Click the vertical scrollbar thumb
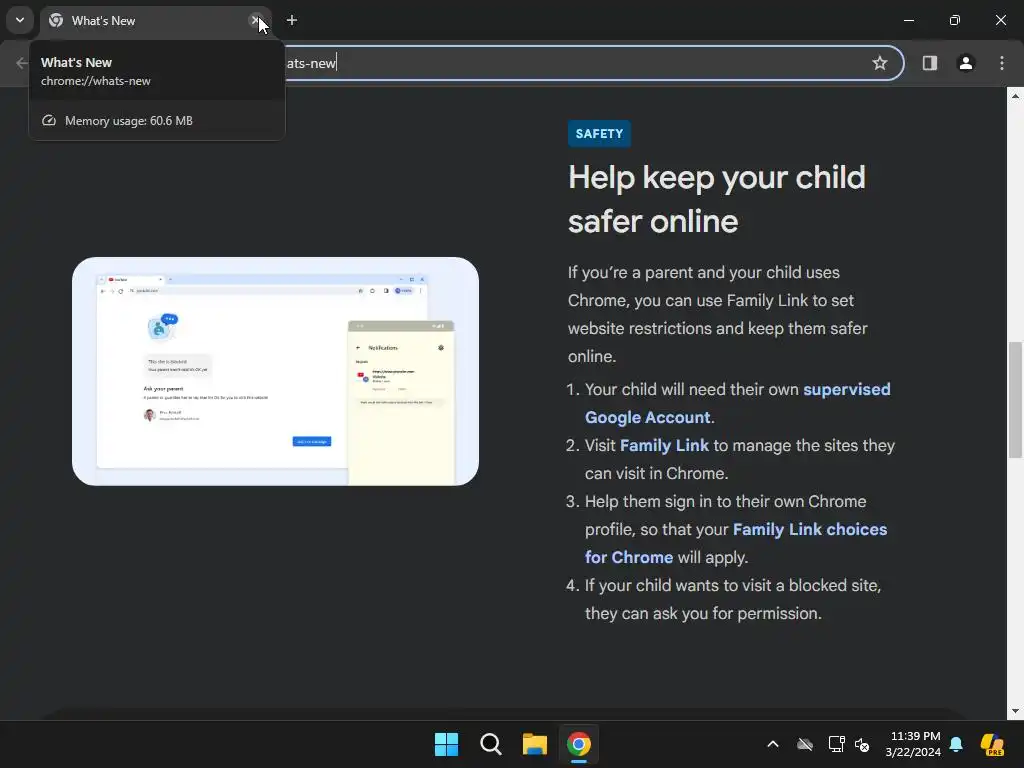The height and width of the screenshot is (768, 1024). click(1016, 400)
